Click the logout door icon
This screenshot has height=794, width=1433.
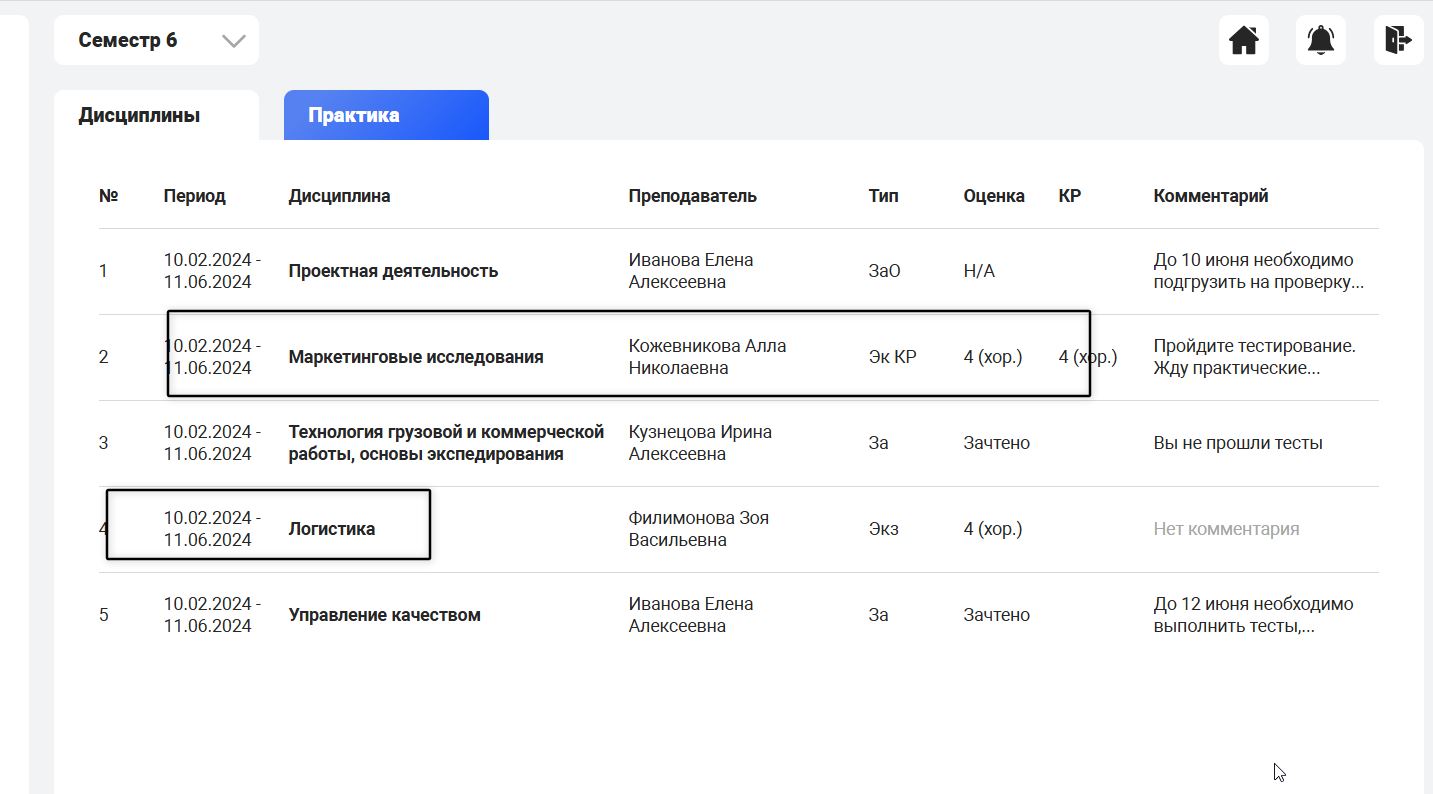[x=1397, y=41]
